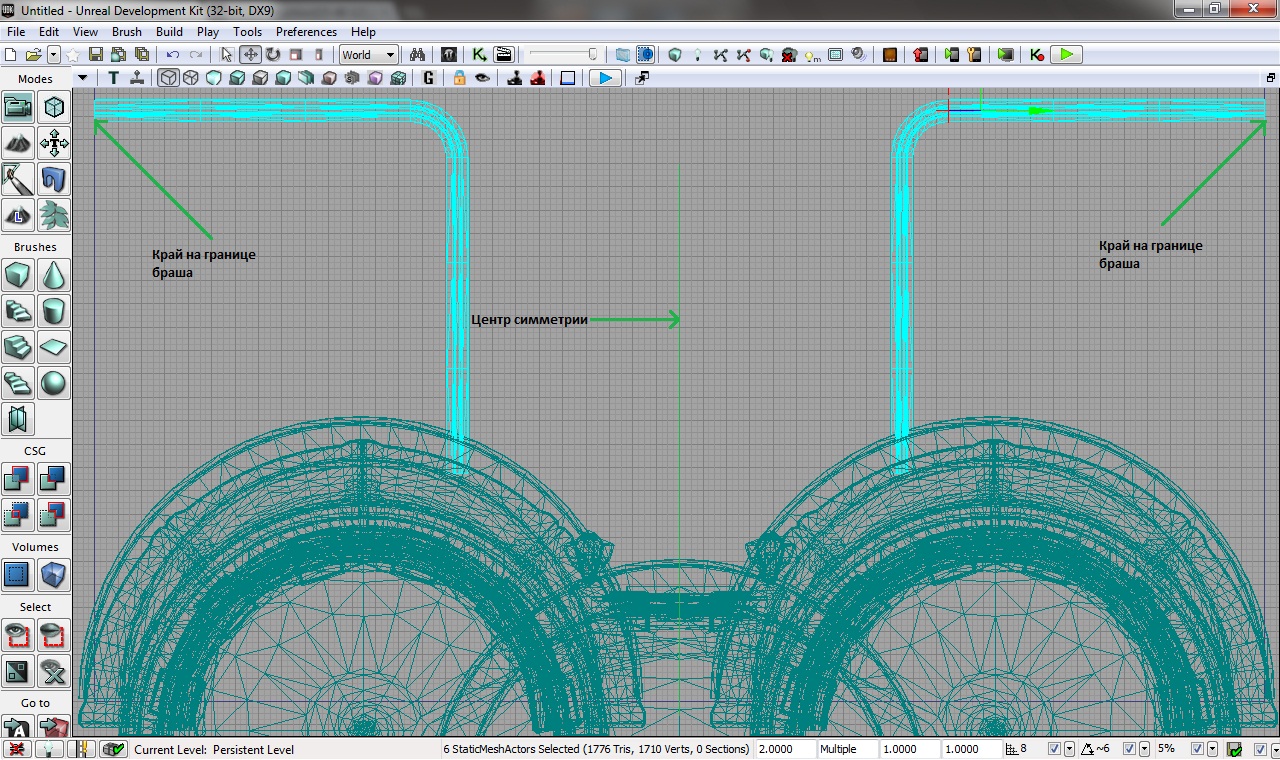Click the realtime play button in viewport toolbar
The width and height of the screenshot is (1280, 760).
[x=605, y=78]
